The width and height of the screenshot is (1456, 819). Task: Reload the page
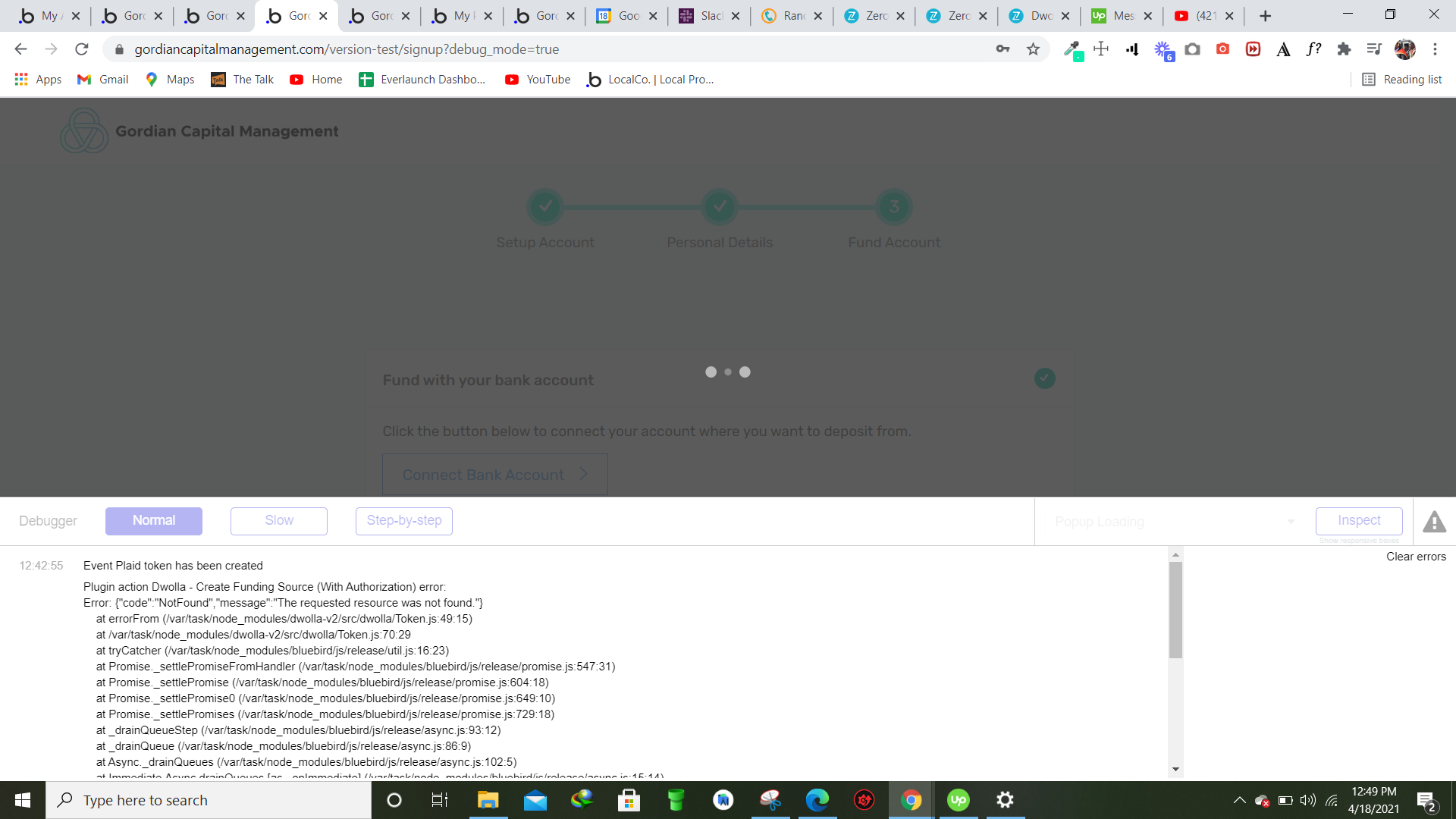82,49
